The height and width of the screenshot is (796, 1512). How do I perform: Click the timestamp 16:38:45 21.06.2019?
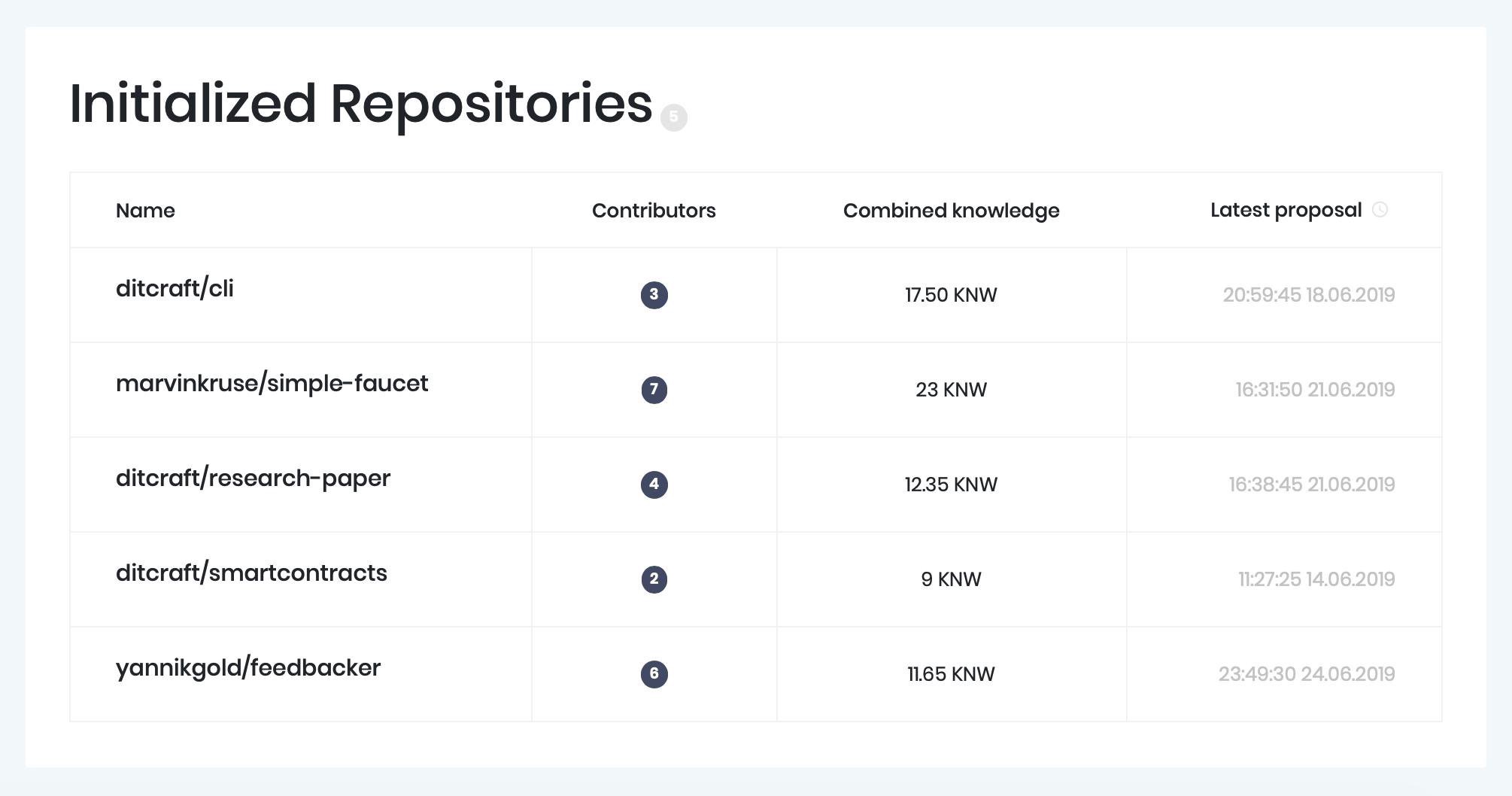pos(1312,485)
